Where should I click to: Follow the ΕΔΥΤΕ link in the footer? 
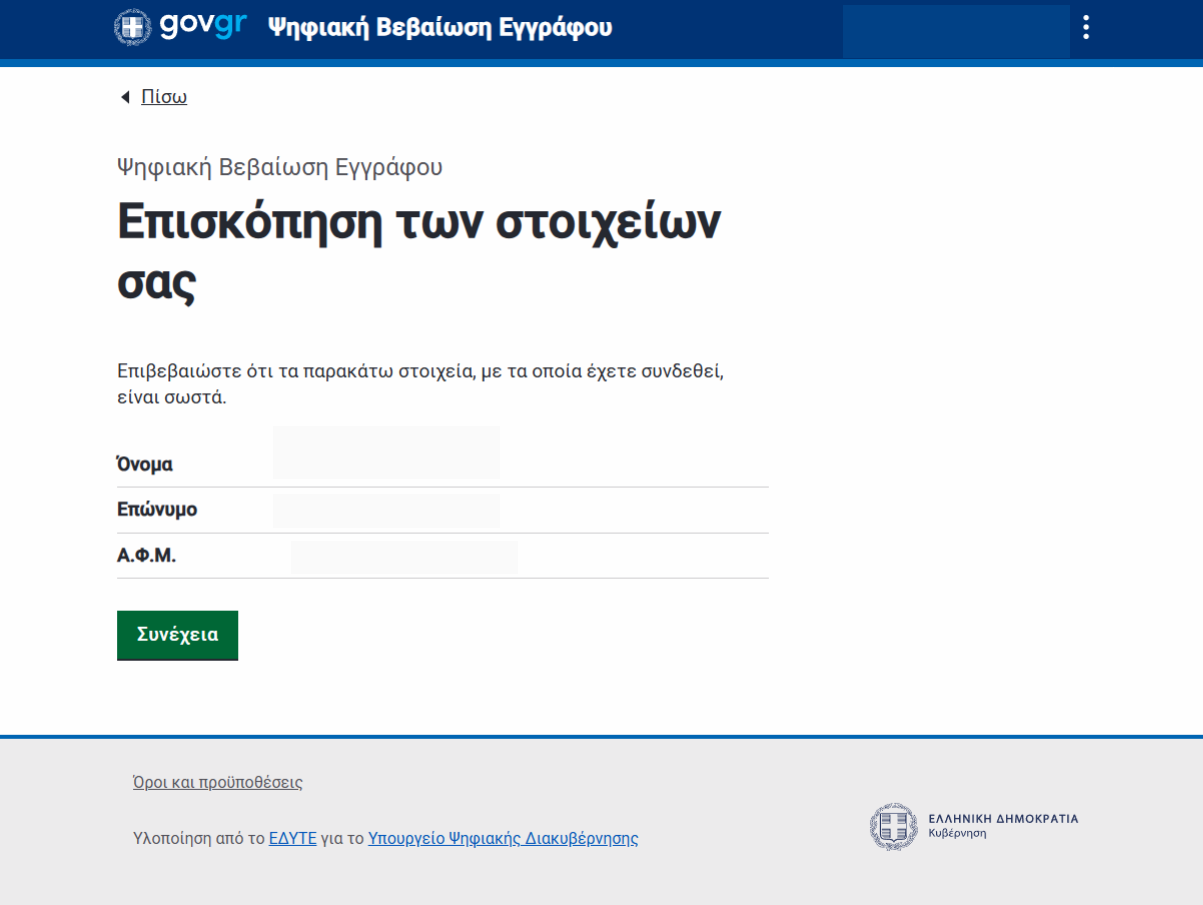(x=292, y=838)
